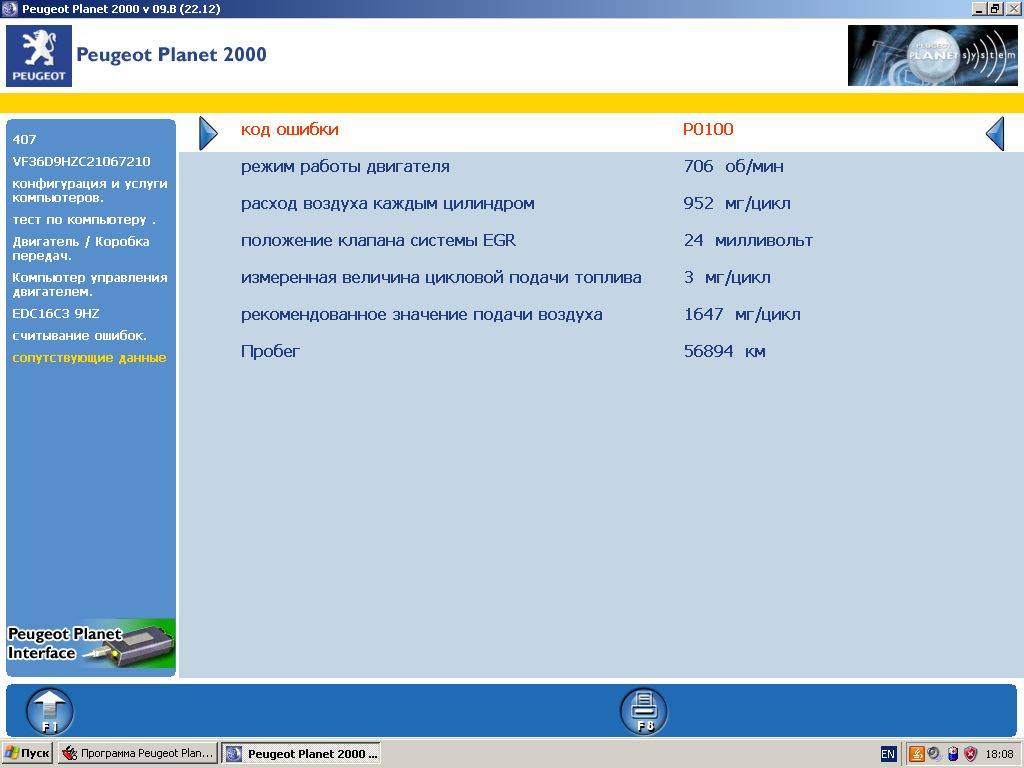This screenshot has height=768, width=1024.
Task: Click the тест по компьютеру sidebar entry
Action: [84, 219]
